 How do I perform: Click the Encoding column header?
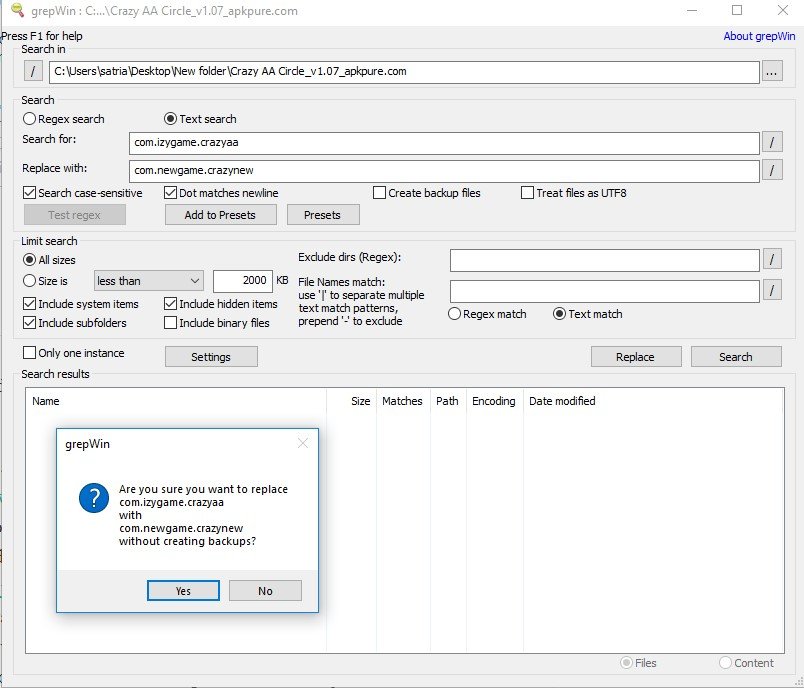(494, 401)
